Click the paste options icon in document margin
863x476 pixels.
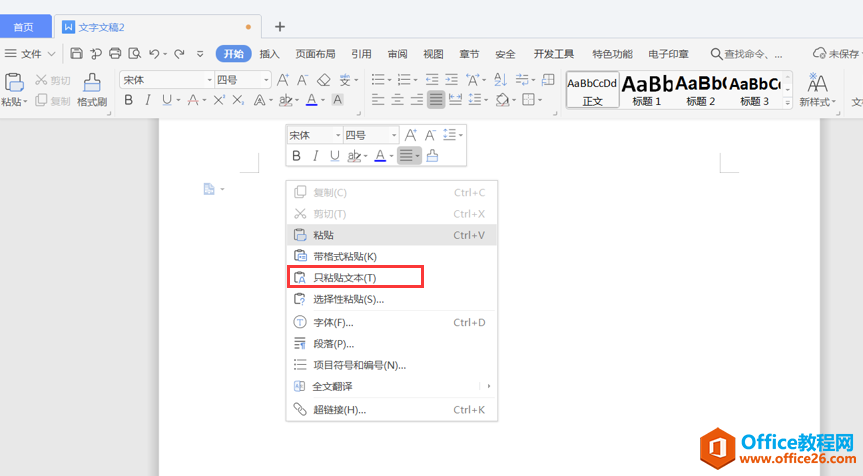click(209, 189)
